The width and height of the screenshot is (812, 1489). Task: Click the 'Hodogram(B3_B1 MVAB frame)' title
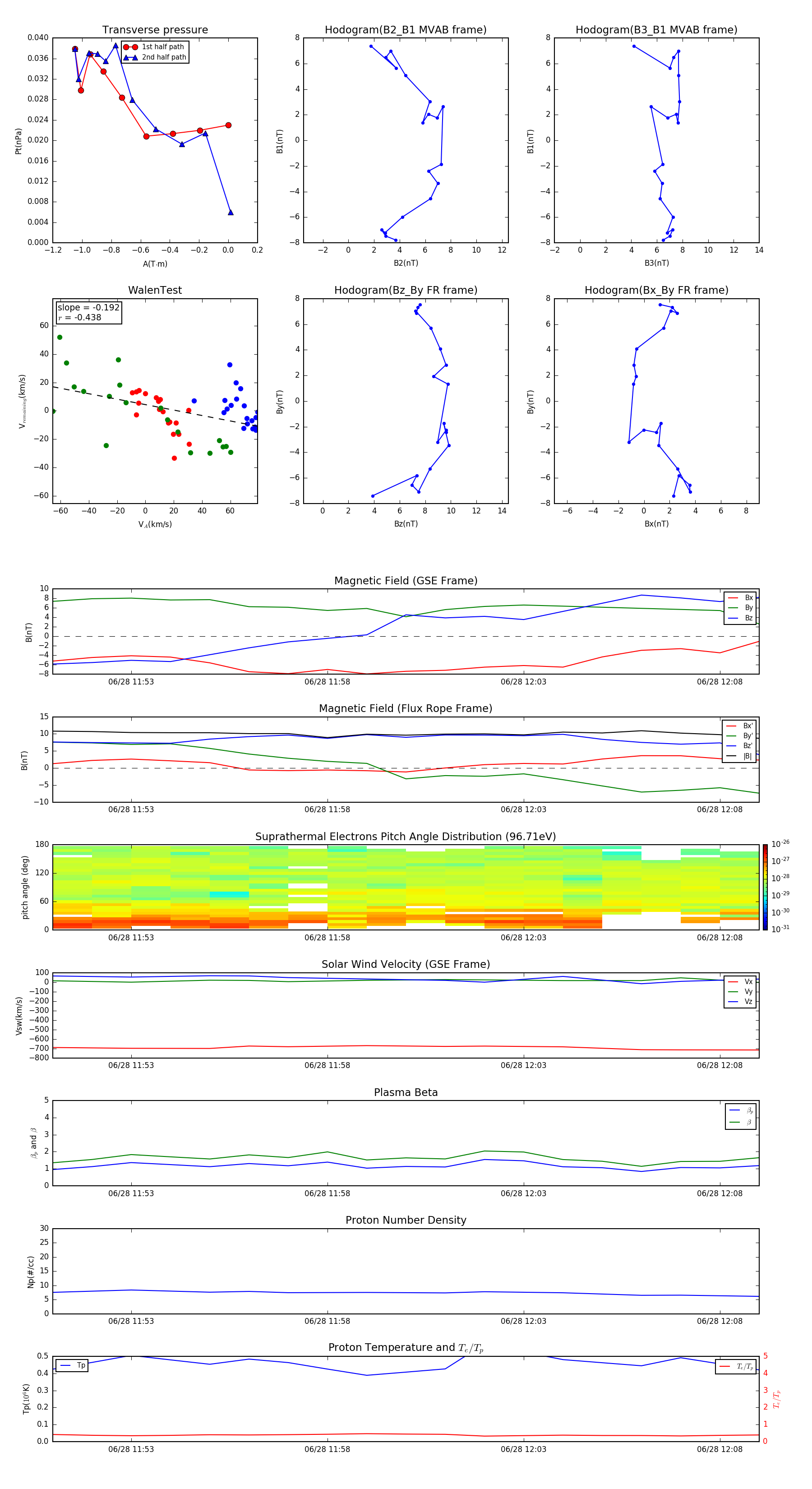click(x=656, y=30)
